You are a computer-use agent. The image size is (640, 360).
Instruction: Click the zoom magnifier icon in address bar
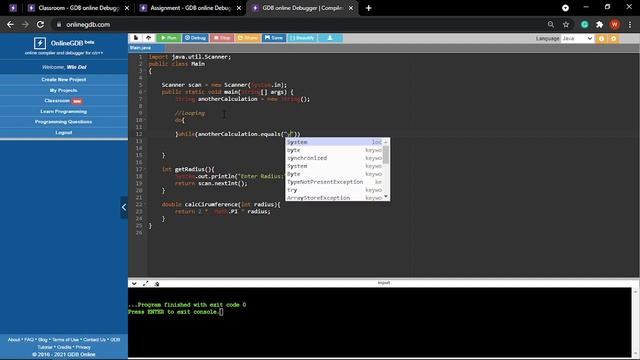[x=551, y=24]
